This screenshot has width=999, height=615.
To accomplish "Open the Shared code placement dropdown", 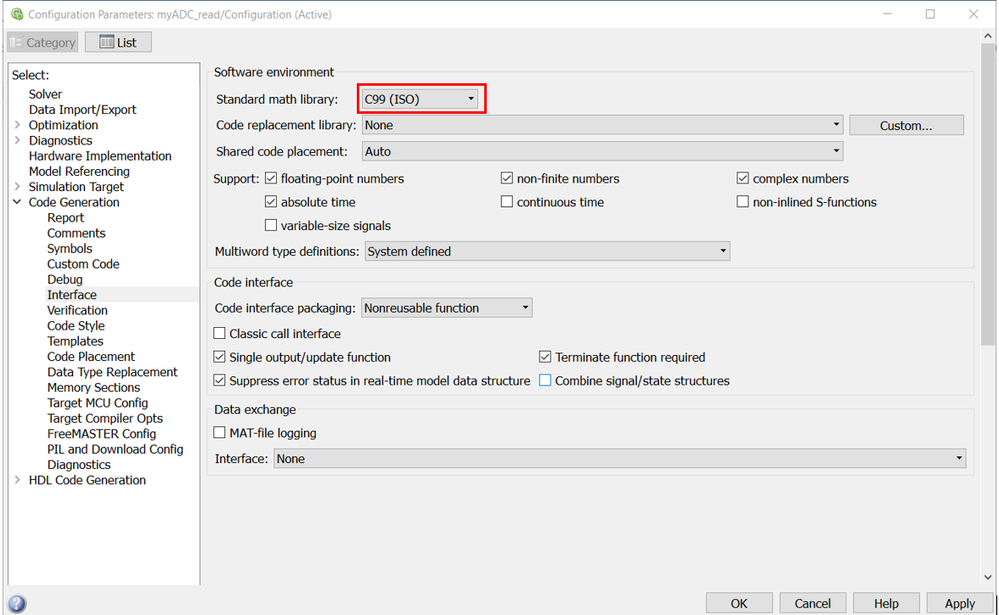I will [x=602, y=152].
